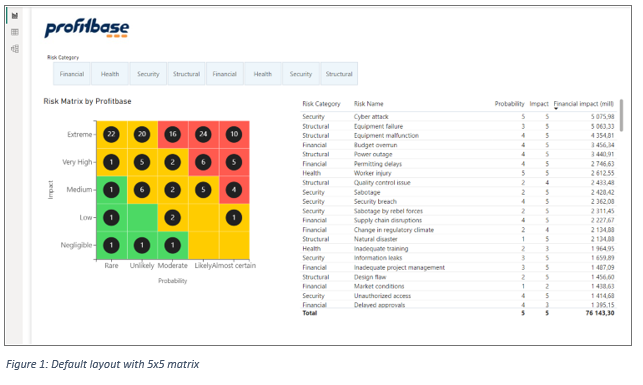Viewport: 643px width, 385px height.
Task: Click the Extreme/Rare bubble showing 22
Action: (x=111, y=134)
